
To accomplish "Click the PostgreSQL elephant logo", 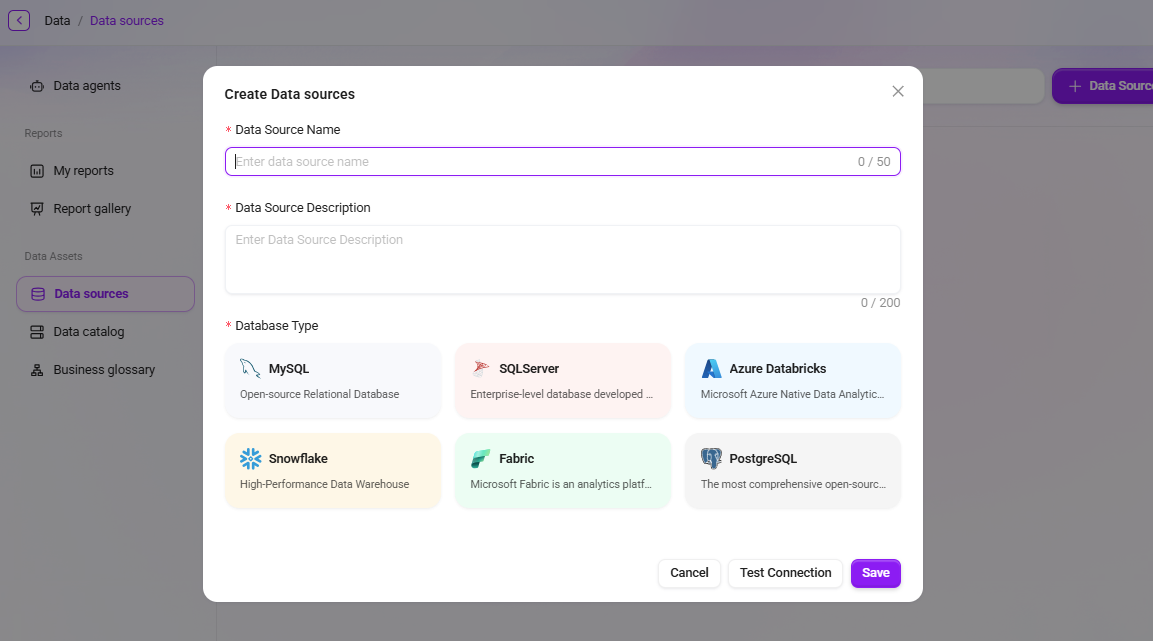I will click(711, 459).
